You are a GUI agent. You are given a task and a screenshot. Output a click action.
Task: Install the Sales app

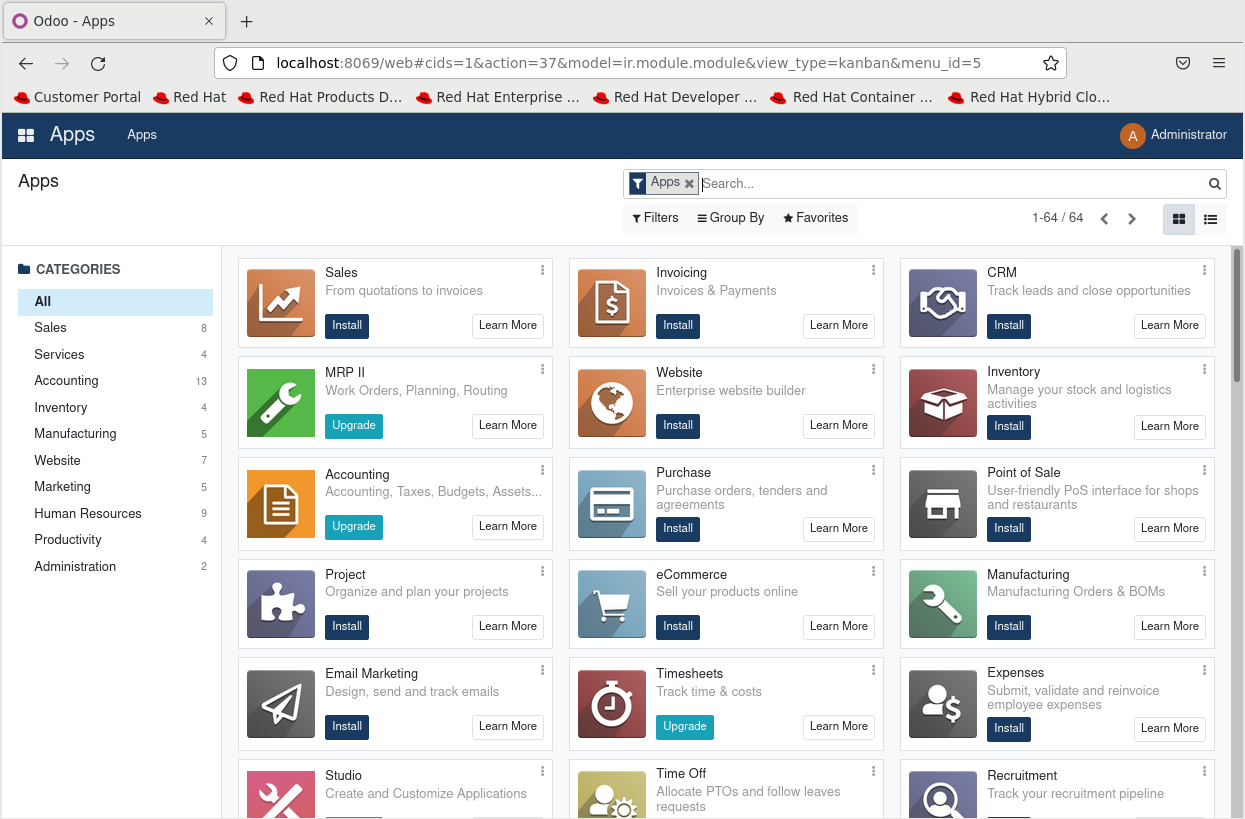pos(347,326)
